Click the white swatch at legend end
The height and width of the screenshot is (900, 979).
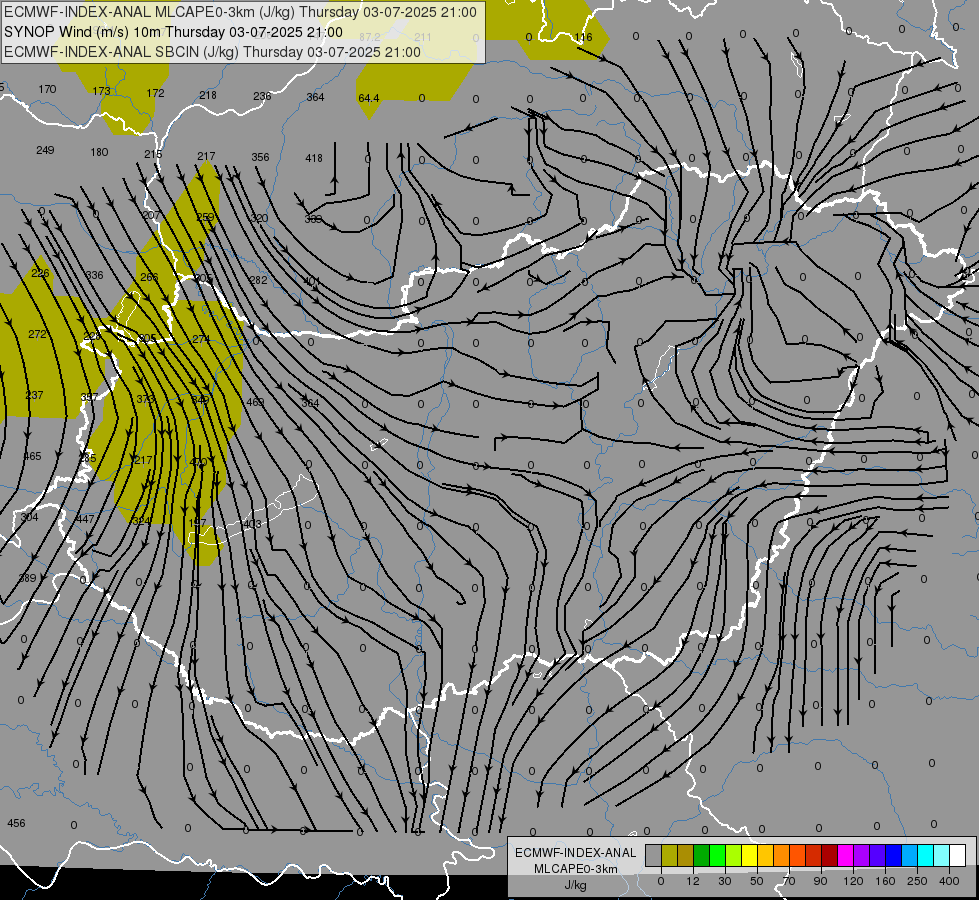958,855
